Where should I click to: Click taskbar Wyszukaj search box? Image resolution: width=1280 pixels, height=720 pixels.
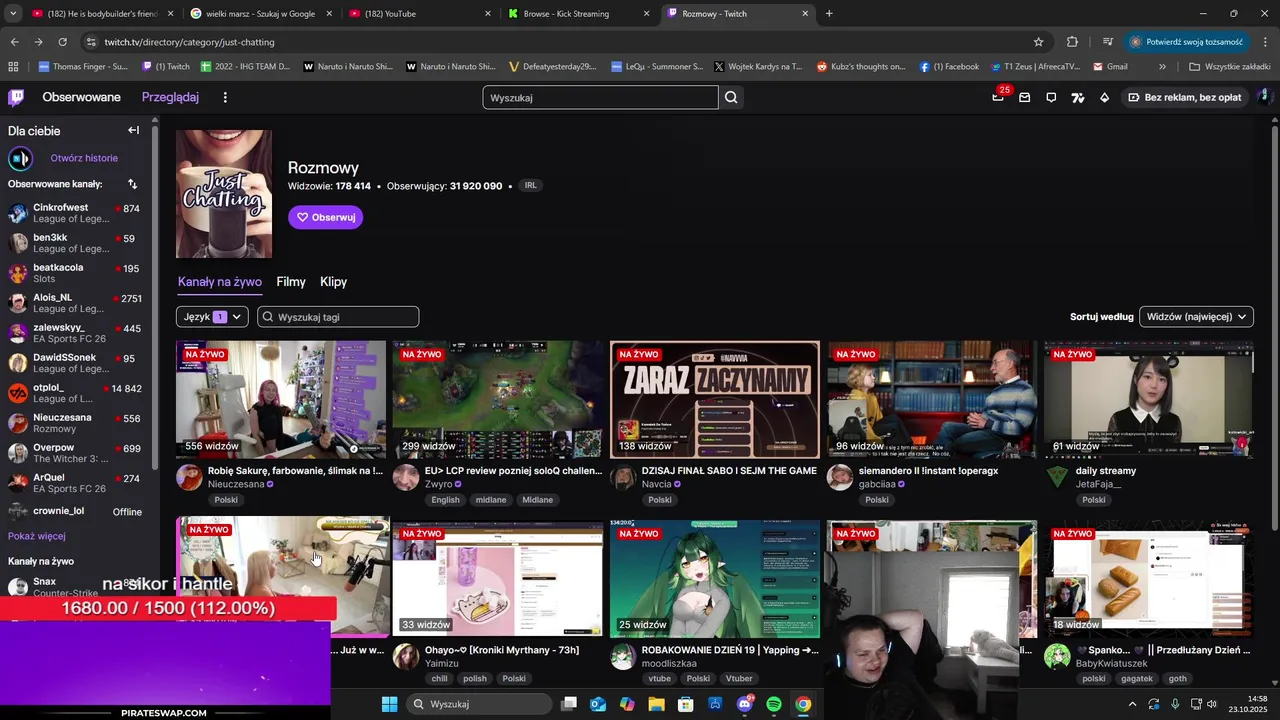pyautogui.click(x=479, y=704)
